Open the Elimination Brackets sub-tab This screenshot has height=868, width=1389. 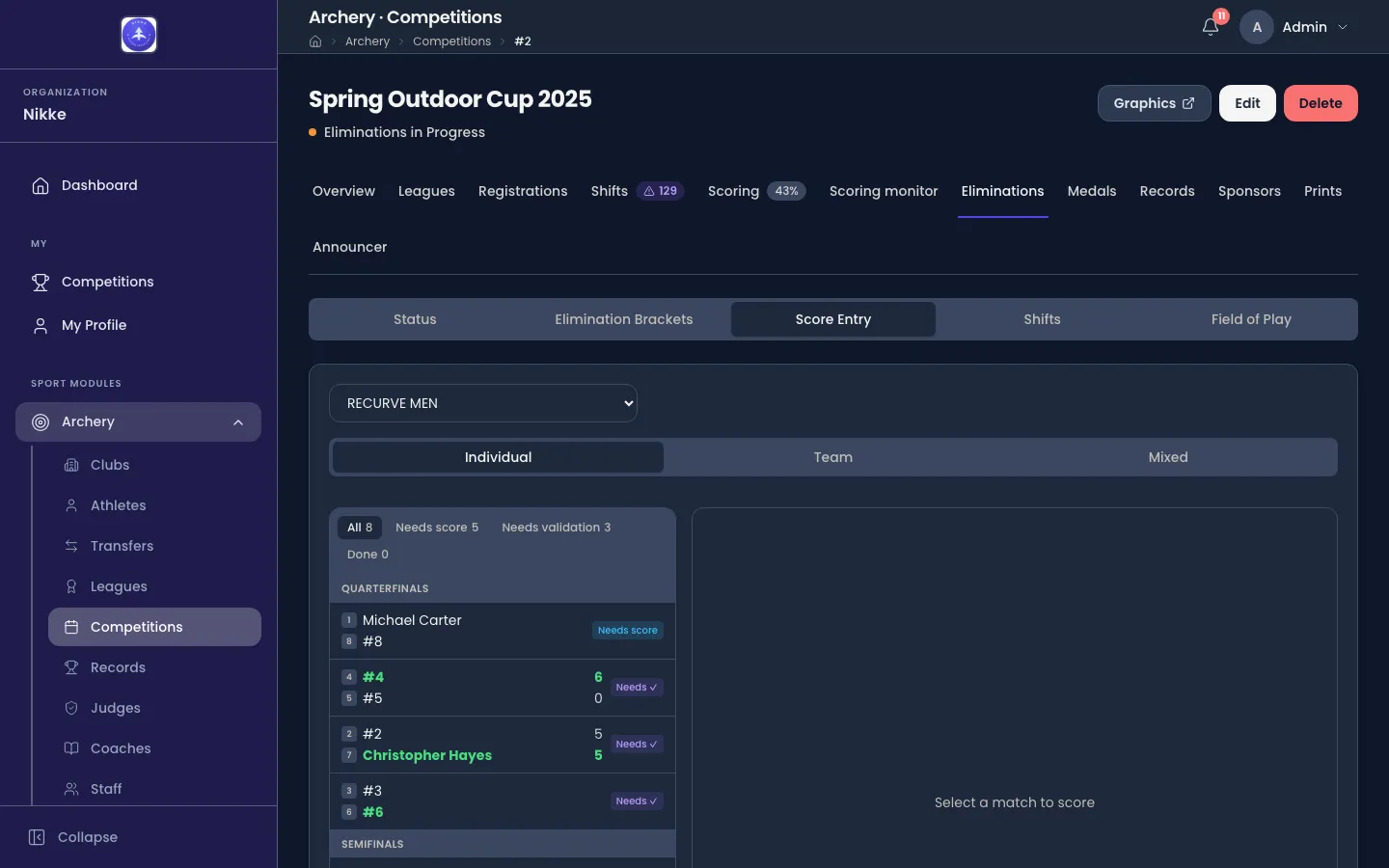[624, 319]
